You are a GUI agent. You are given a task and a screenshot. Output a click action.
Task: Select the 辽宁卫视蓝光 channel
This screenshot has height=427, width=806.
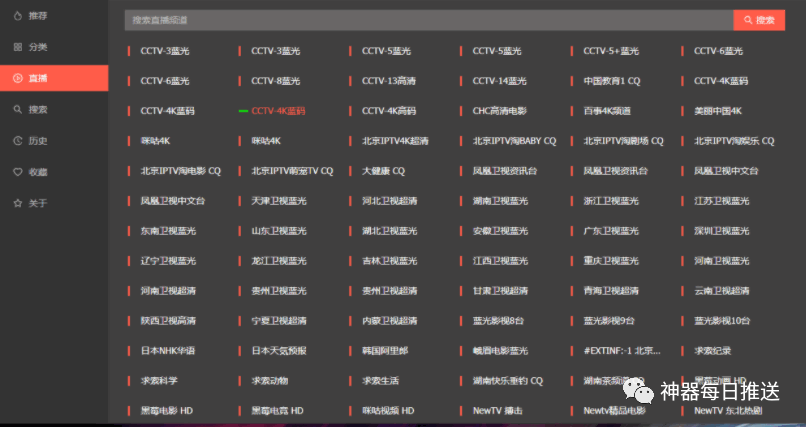click(168, 261)
